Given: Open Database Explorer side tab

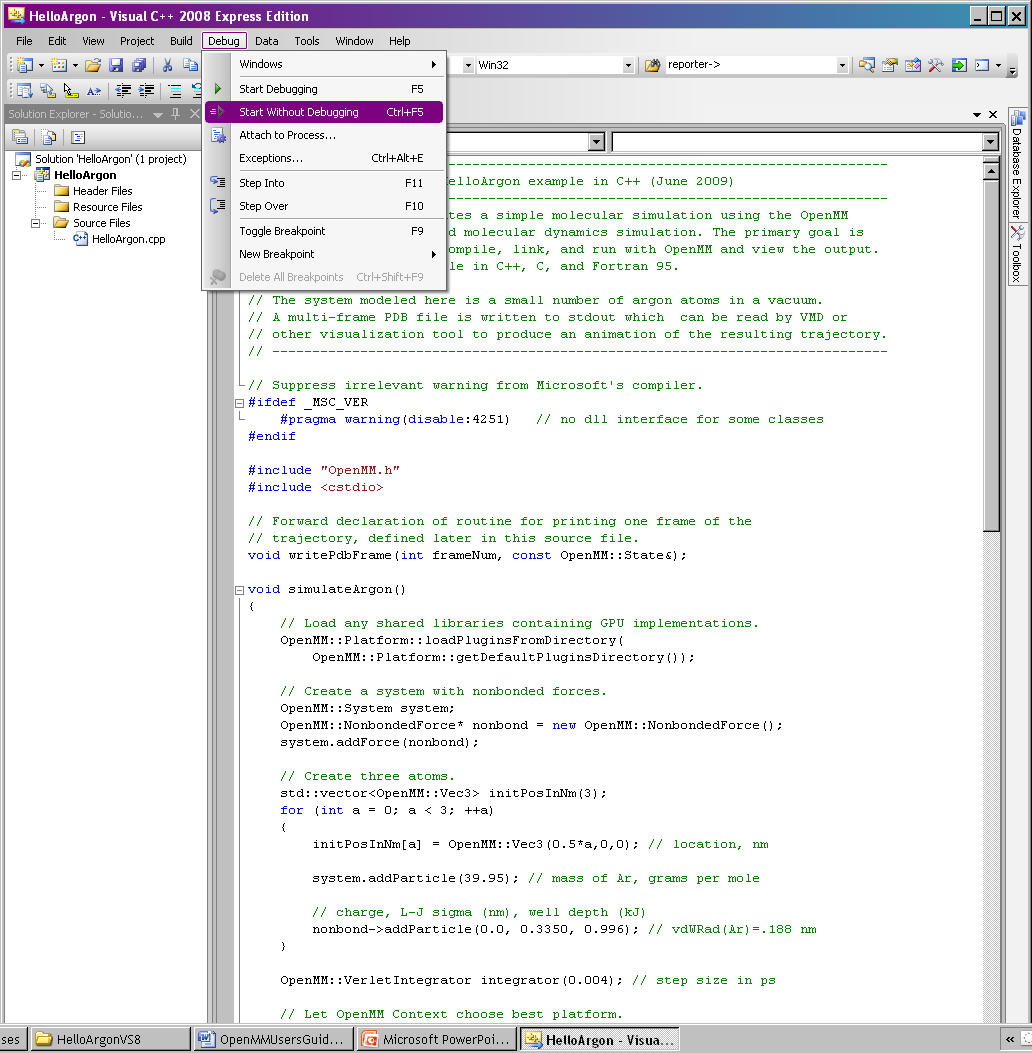Looking at the screenshot, I should [x=1017, y=165].
